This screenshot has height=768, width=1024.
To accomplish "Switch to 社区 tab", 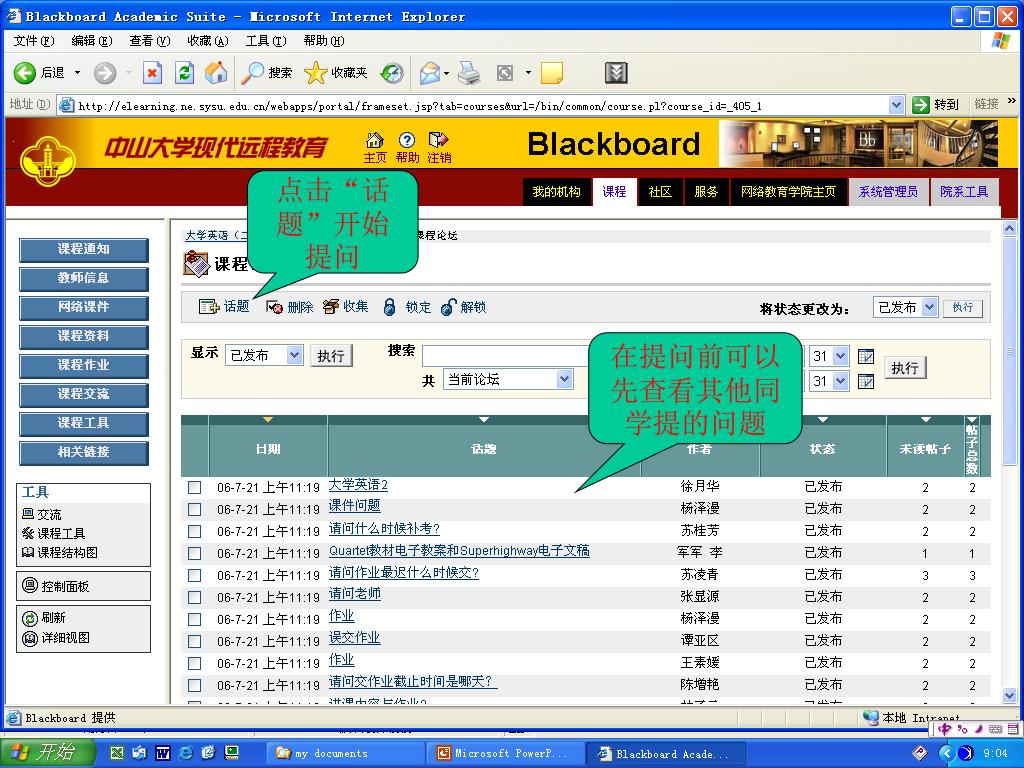I will tap(660, 191).
